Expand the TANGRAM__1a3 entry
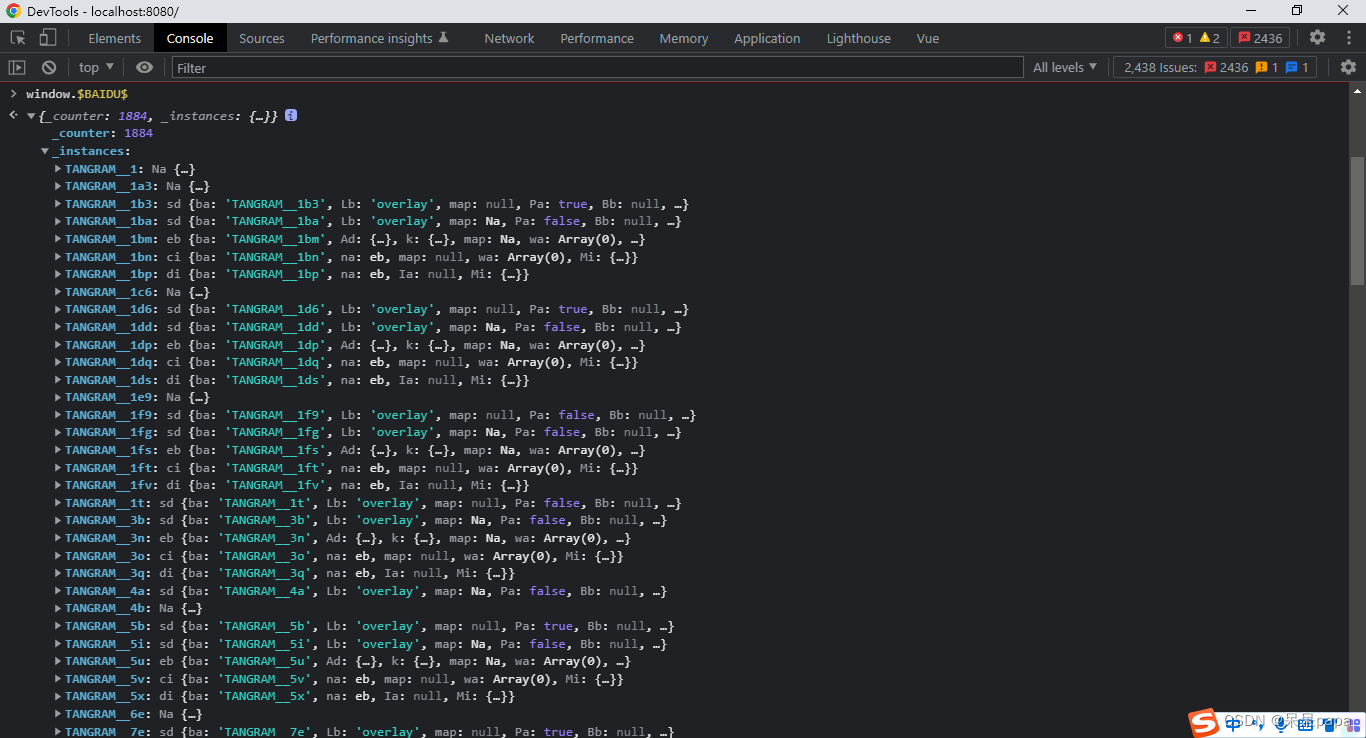1366x738 pixels. (58, 186)
